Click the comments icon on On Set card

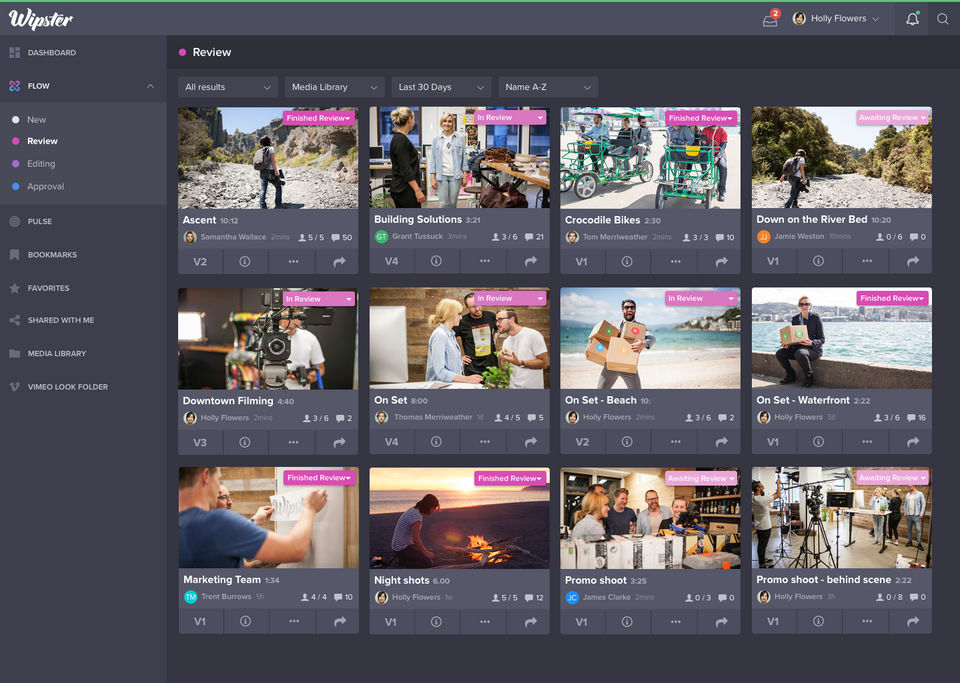(x=531, y=417)
